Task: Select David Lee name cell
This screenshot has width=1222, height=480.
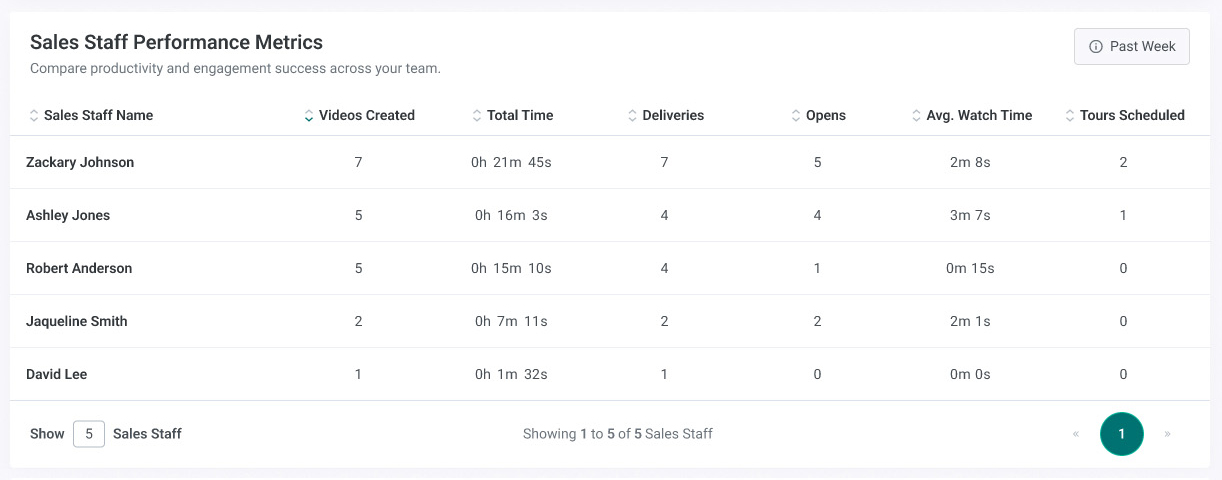Action: coord(56,374)
